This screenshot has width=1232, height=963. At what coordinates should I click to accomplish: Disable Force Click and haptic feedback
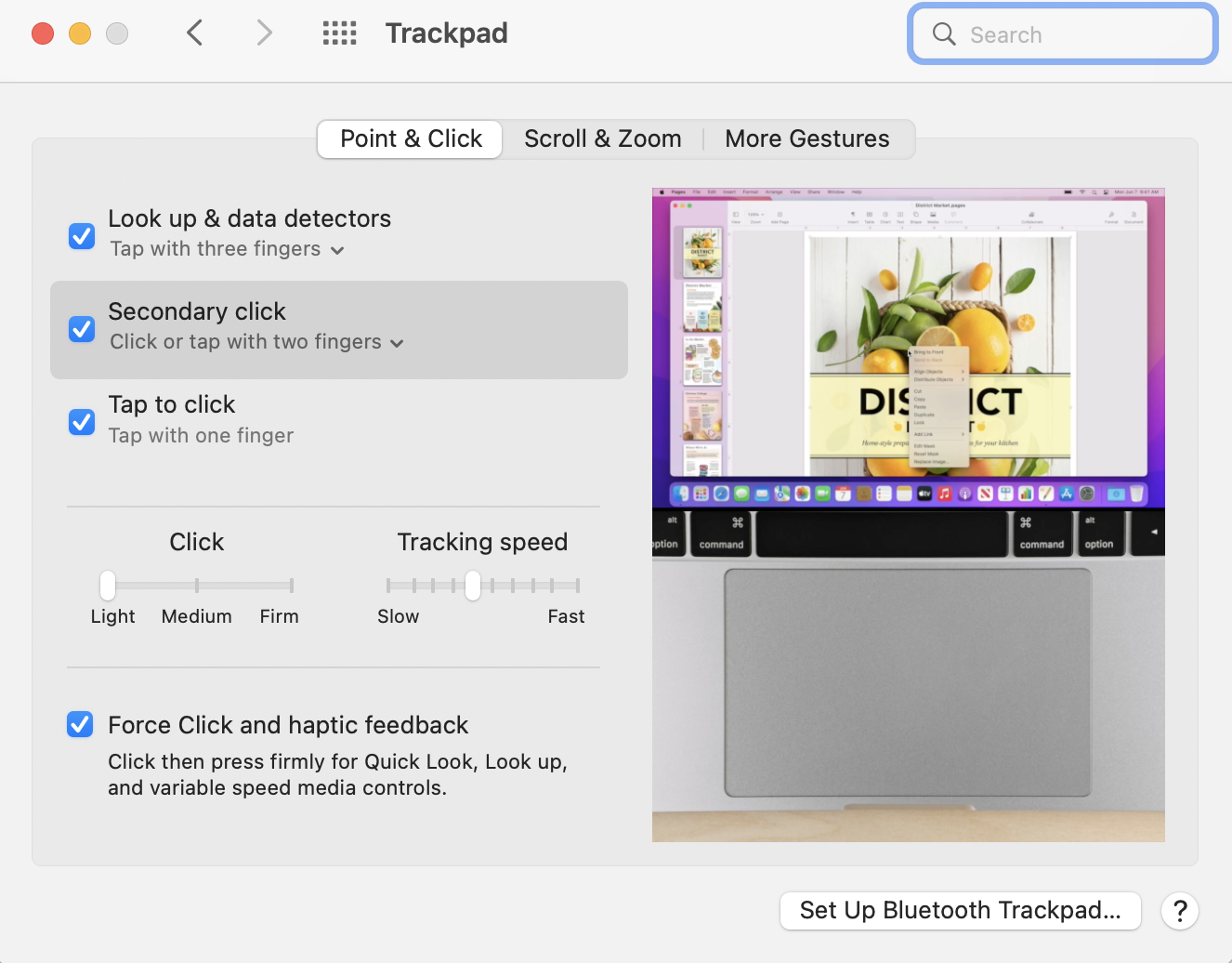80,724
